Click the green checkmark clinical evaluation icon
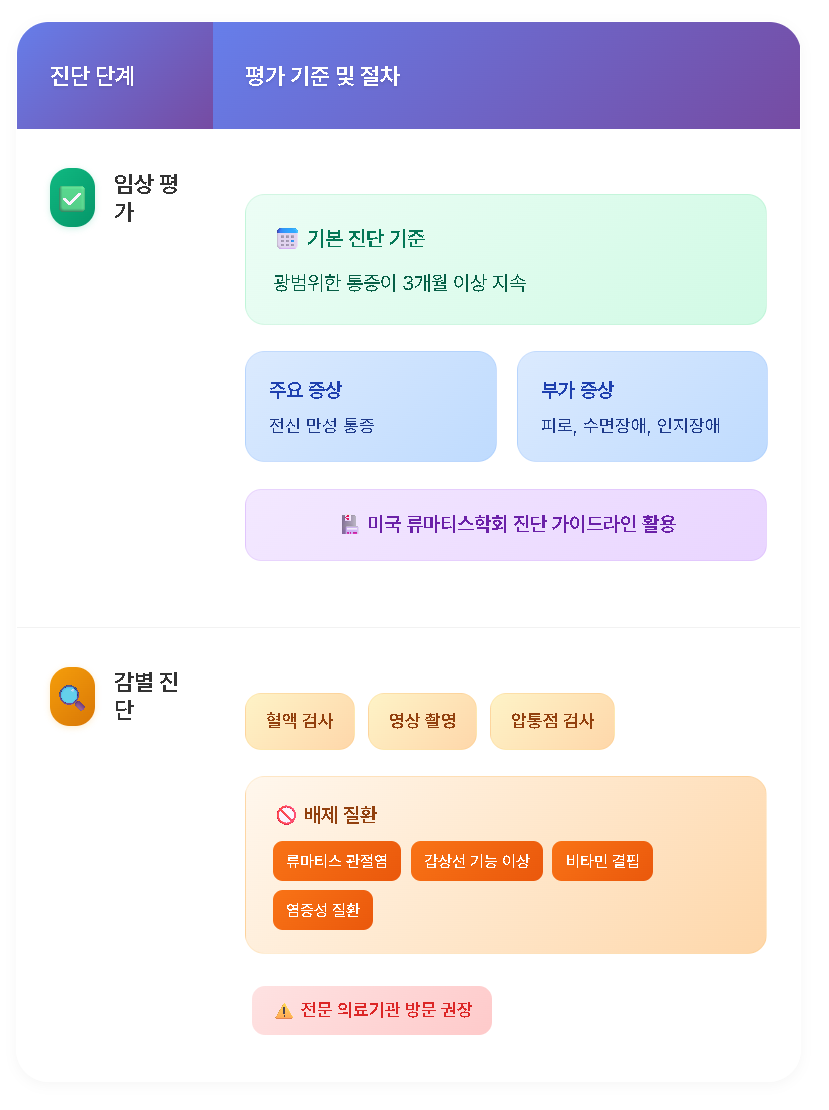Screen dimensions: 829x1110 pyautogui.click(x=72, y=198)
